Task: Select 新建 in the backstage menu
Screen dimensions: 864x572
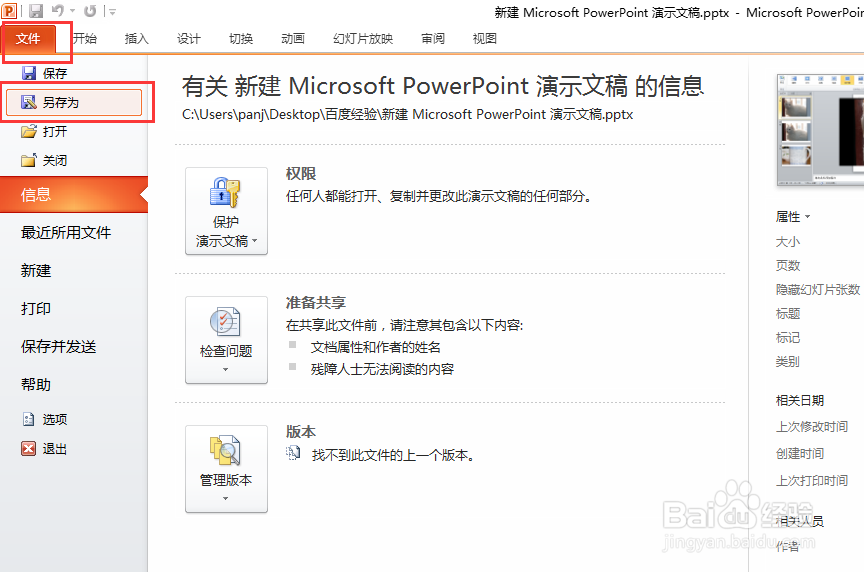Action: (x=36, y=271)
